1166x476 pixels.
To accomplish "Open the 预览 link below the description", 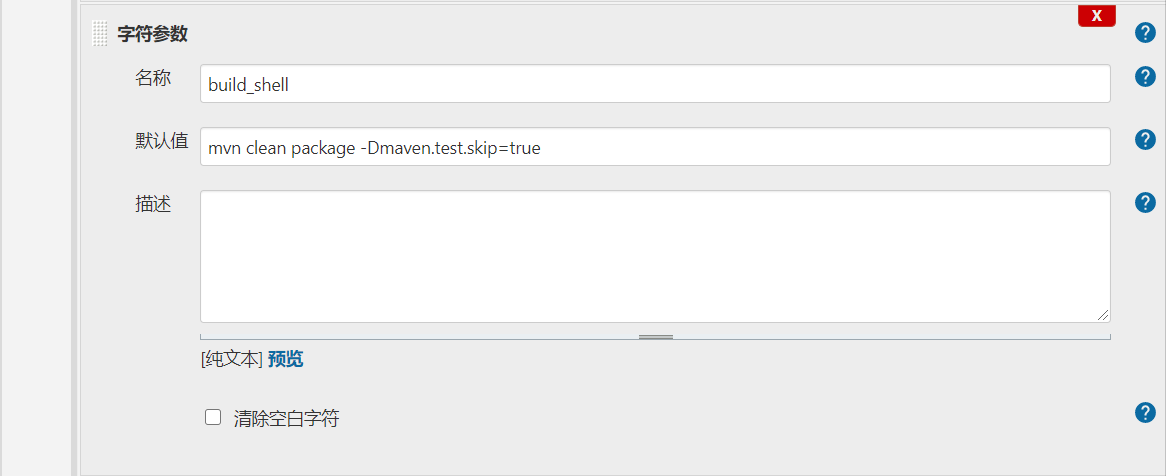I will [286, 360].
